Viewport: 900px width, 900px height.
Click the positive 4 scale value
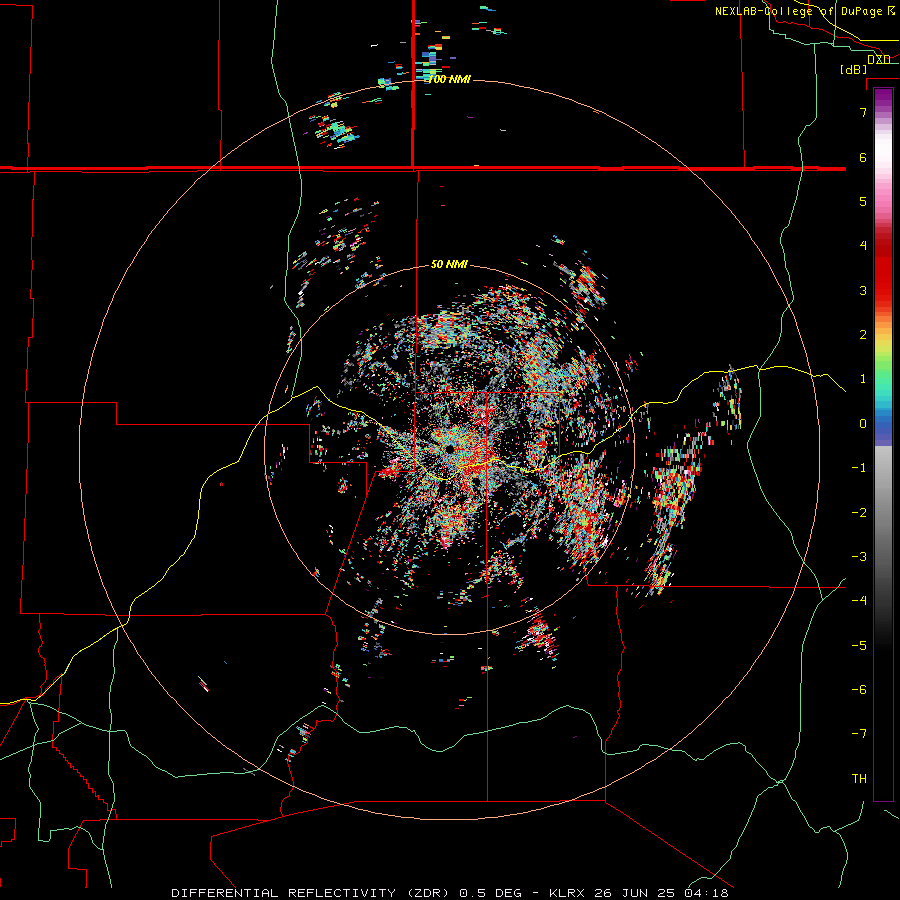863,245
